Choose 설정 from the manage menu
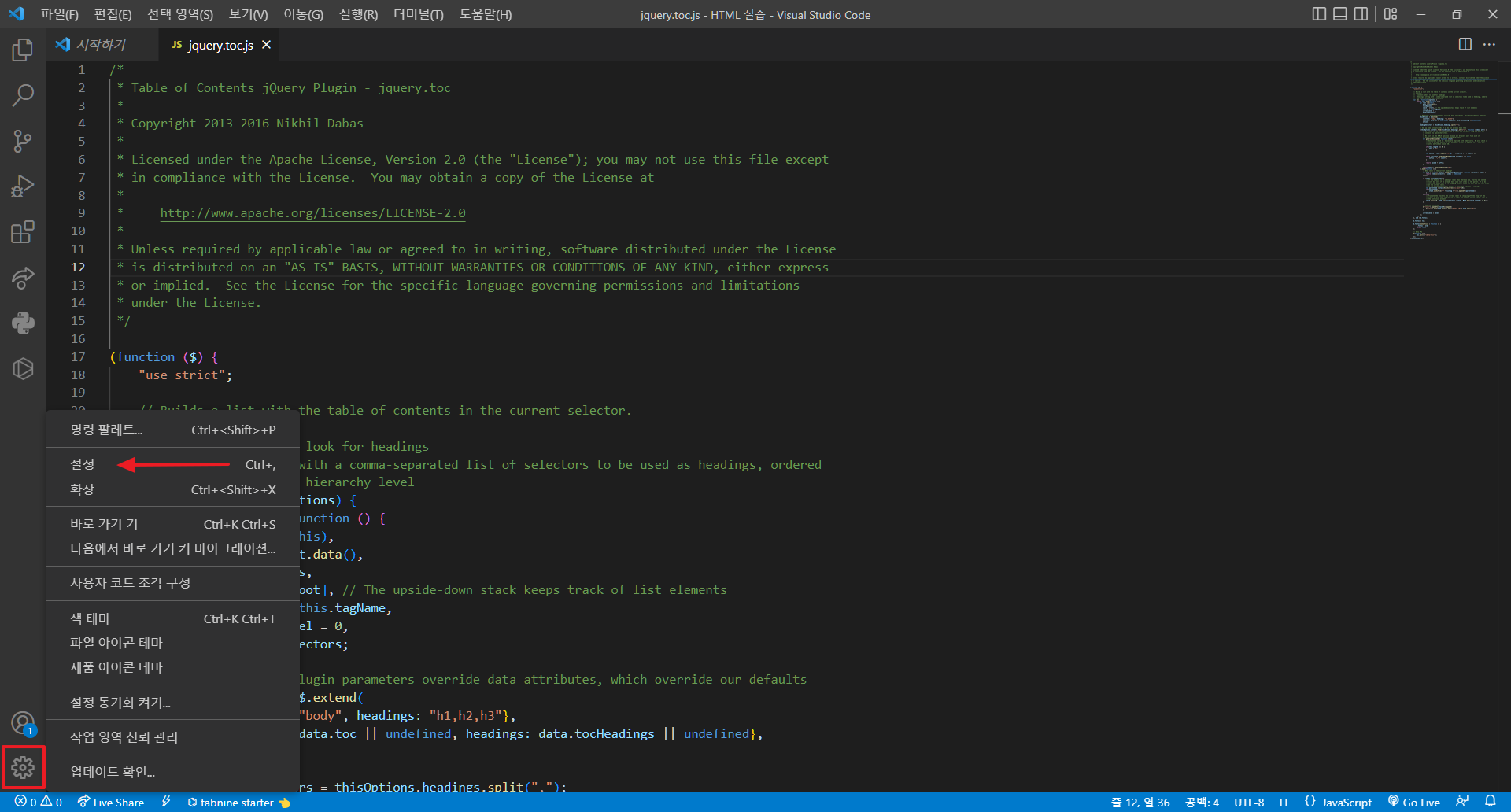The height and width of the screenshot is (812, 1511). pos(173,464)
